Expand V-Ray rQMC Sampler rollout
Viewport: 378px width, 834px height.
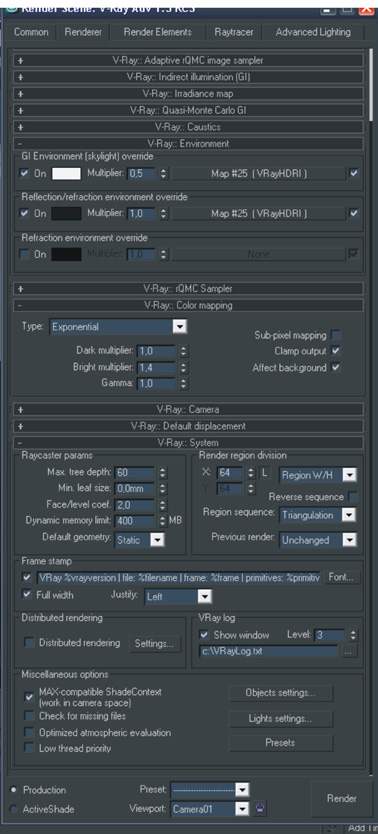pos(188,289)
